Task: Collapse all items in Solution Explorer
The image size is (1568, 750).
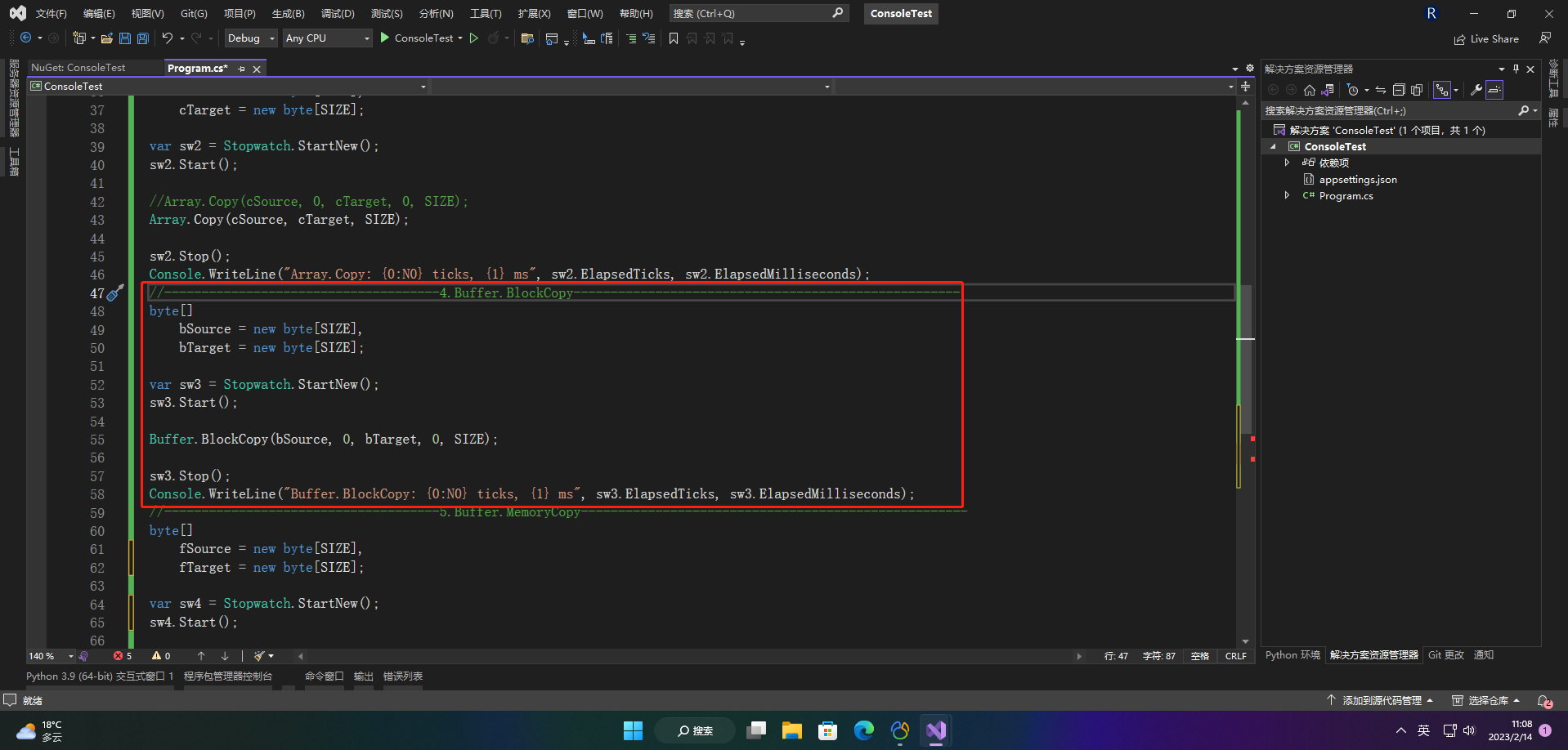Action: (x=1399, y=90)
